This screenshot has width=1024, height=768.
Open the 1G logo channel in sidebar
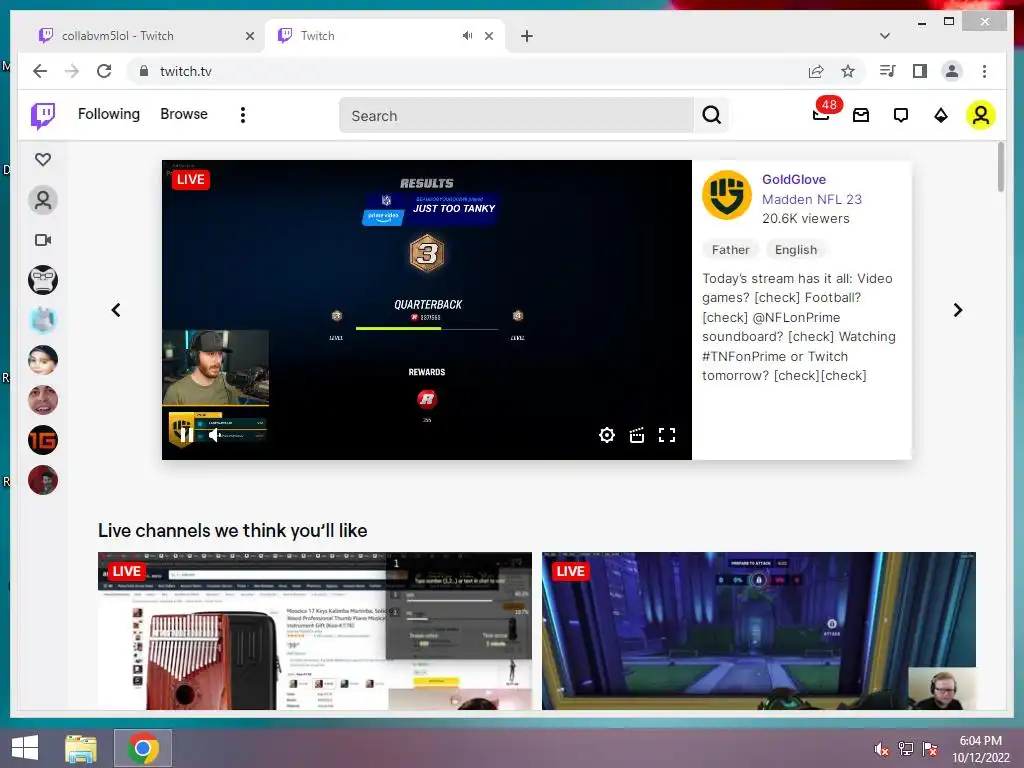coord(43,440)
